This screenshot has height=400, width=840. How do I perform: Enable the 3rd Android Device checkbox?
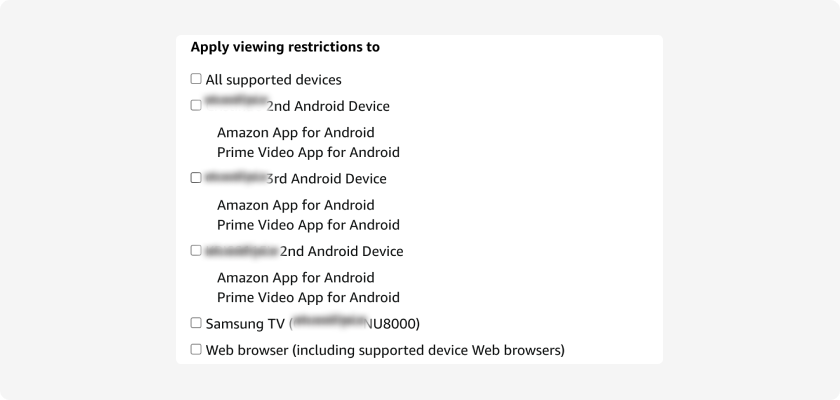click(196, 178)
